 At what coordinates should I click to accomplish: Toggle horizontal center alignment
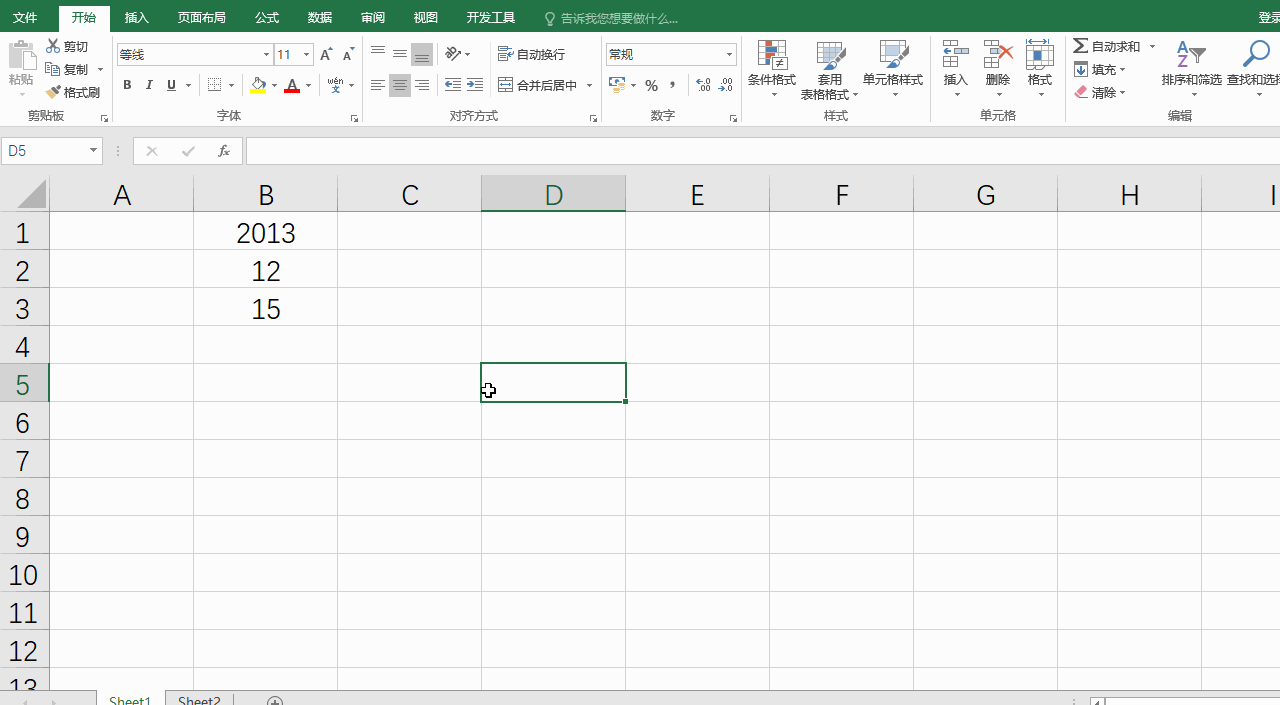click(400, 86)
